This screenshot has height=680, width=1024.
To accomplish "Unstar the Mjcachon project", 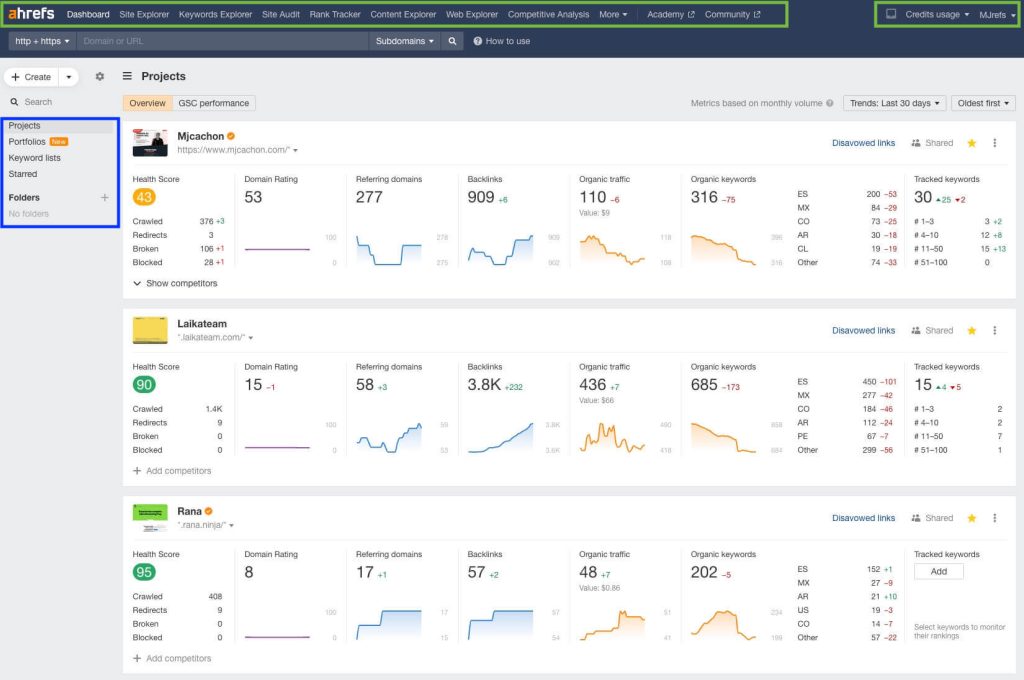I will [x=971, y=143].
